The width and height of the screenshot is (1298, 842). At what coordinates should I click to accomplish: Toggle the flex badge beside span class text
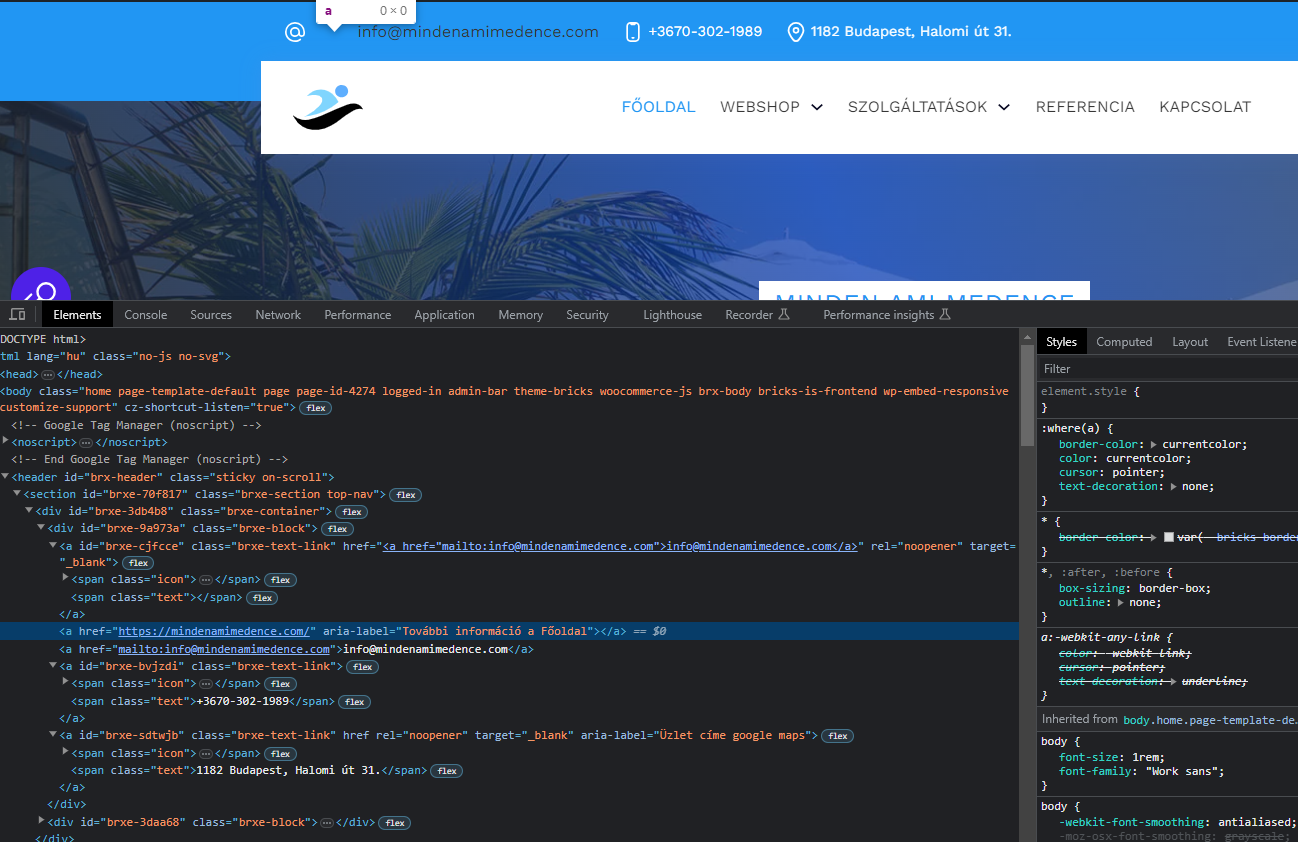tap(261, 597)
